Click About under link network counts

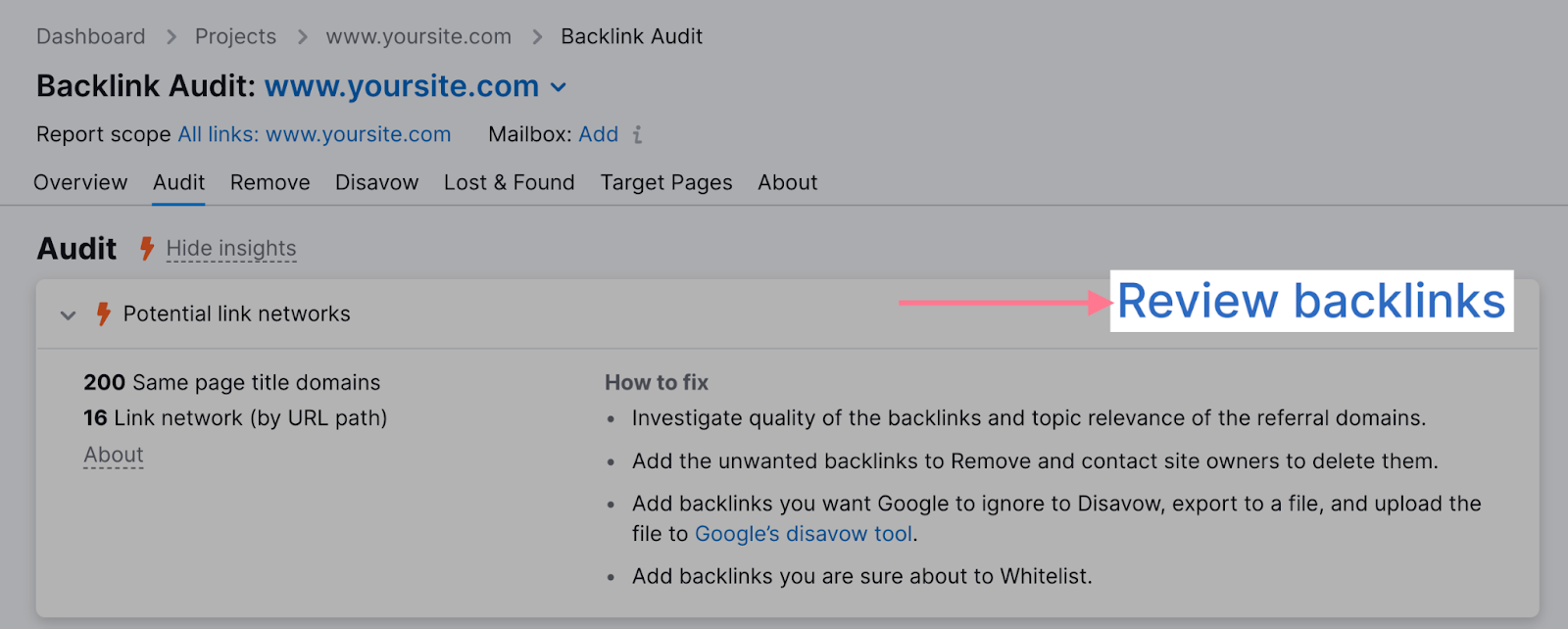pos(114,455)
